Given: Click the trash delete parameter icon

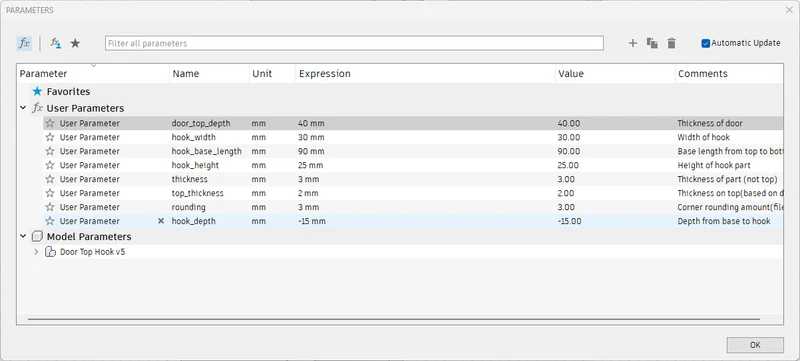Looking at the screenshot, I should coord(671,43).
